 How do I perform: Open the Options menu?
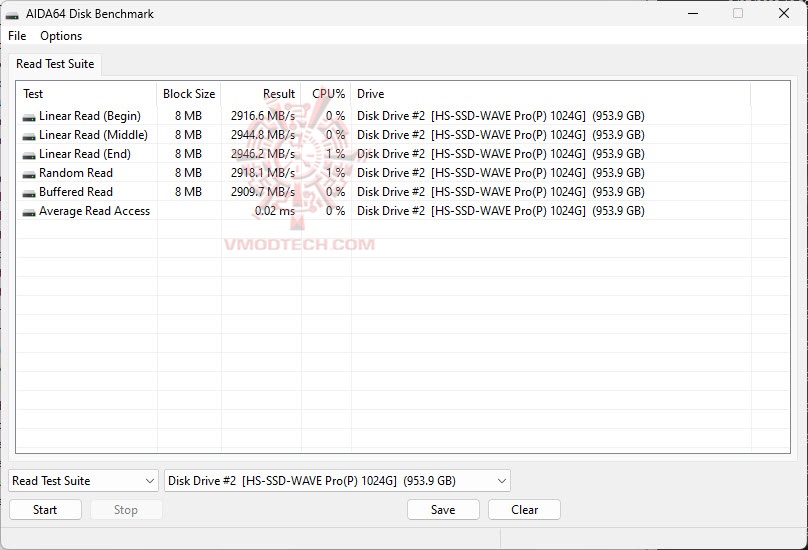tap(61, 36)
